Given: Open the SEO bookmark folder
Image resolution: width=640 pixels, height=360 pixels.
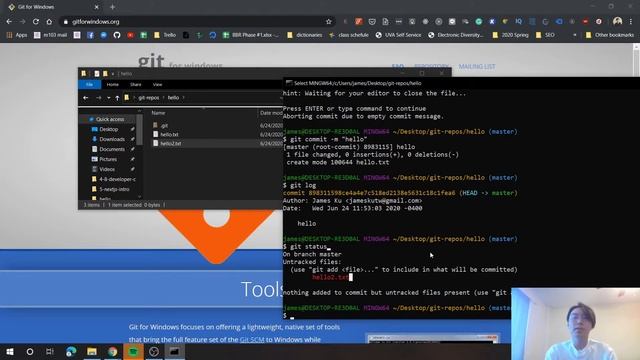Looking at the screenshot, I should pyautogui.click(x=545, y=35).
